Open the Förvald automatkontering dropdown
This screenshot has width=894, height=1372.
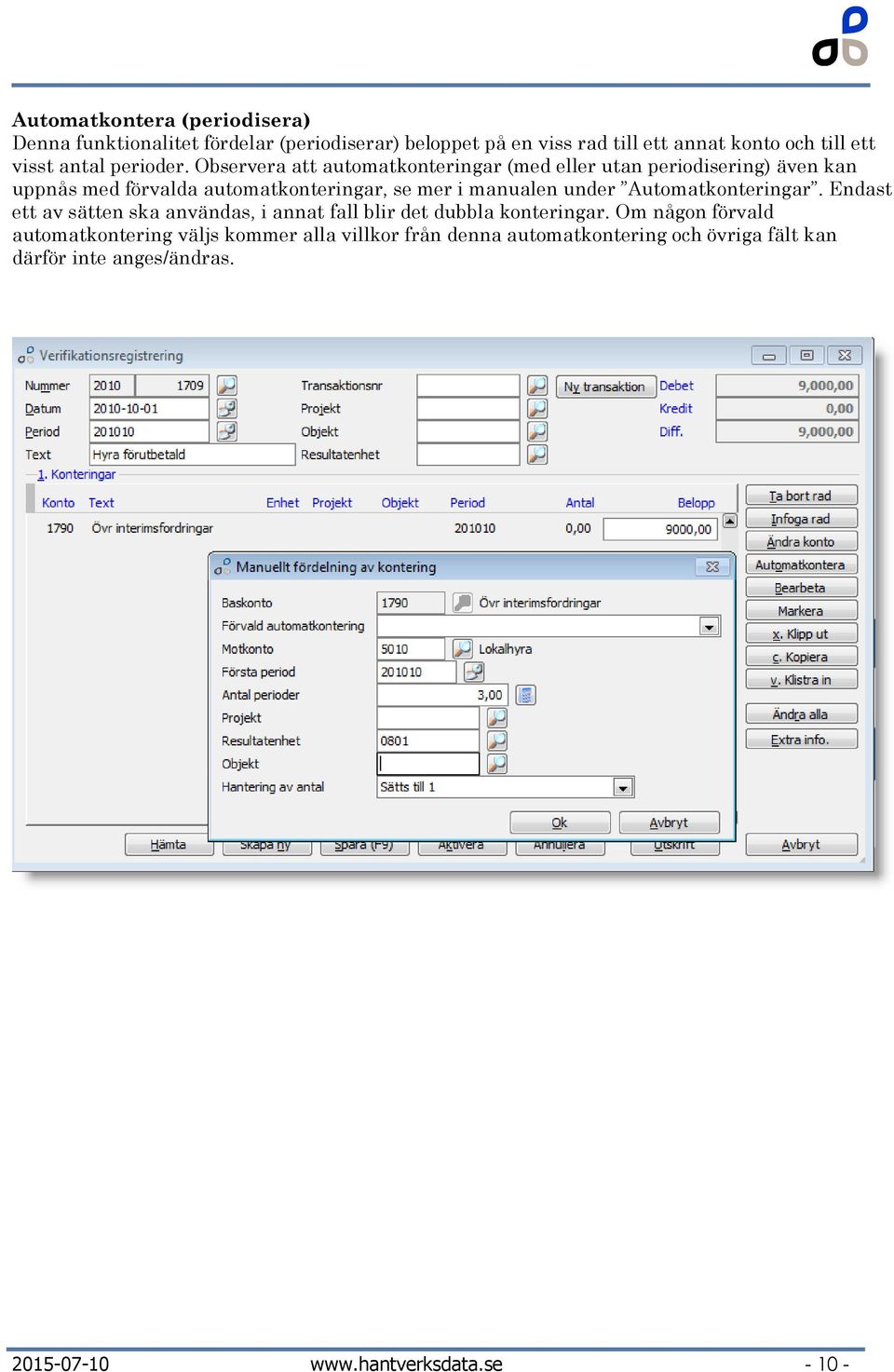(x=710, y=627)
